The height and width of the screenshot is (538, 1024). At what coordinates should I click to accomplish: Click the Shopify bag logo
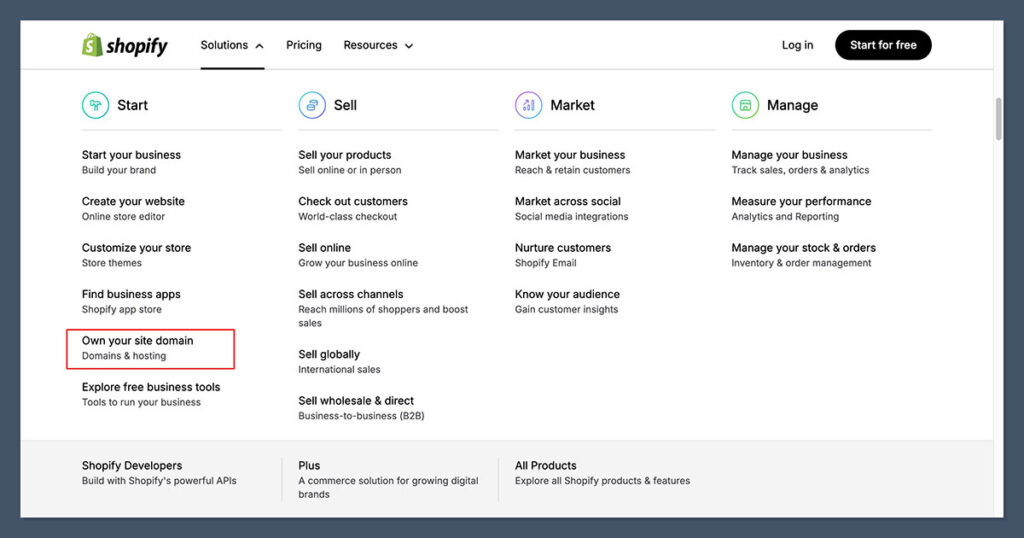pos(93,45)
